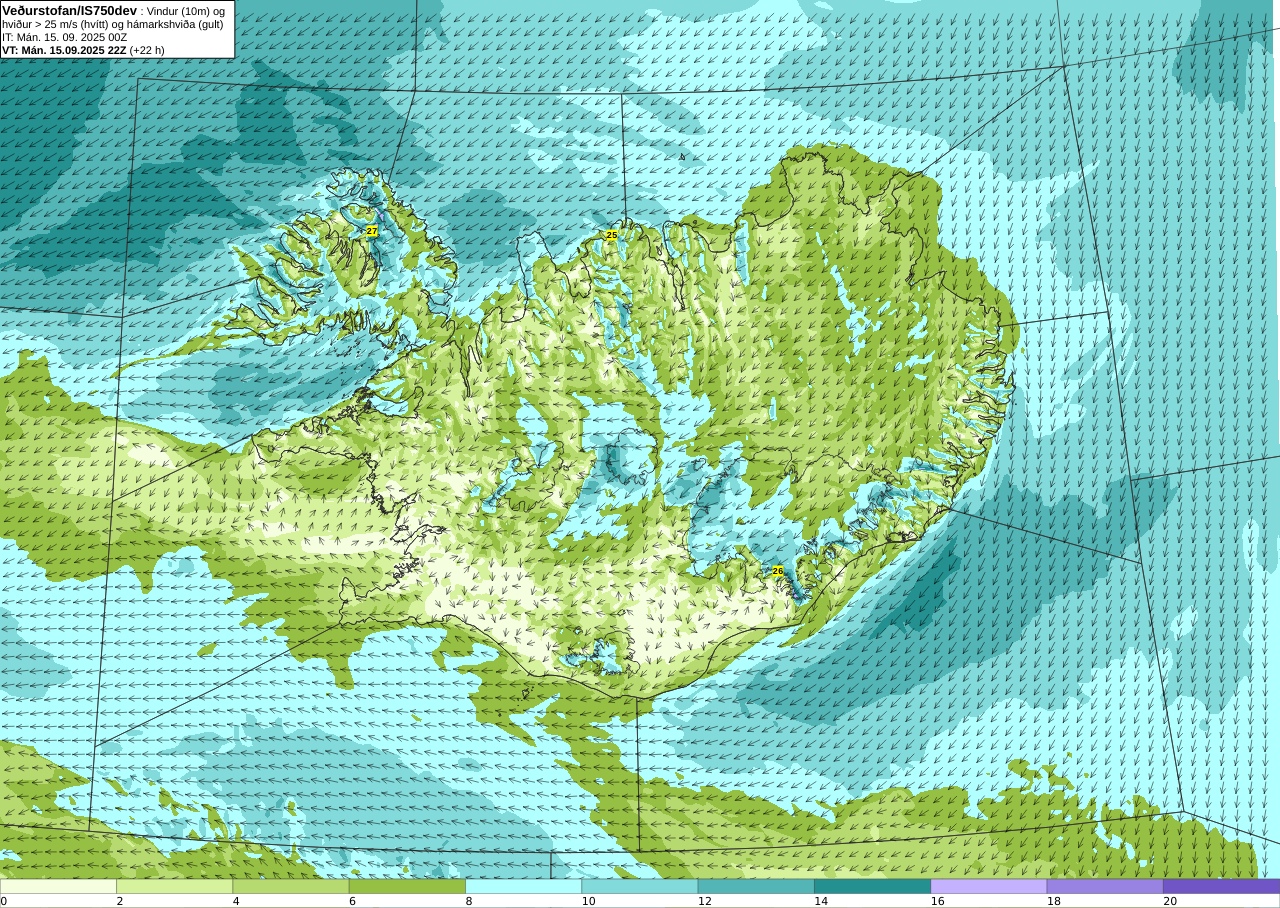The image size is (1280, 908).
Task: Select the above 20 m/s violet legend swatch
Action: (x=1221, y=886)
